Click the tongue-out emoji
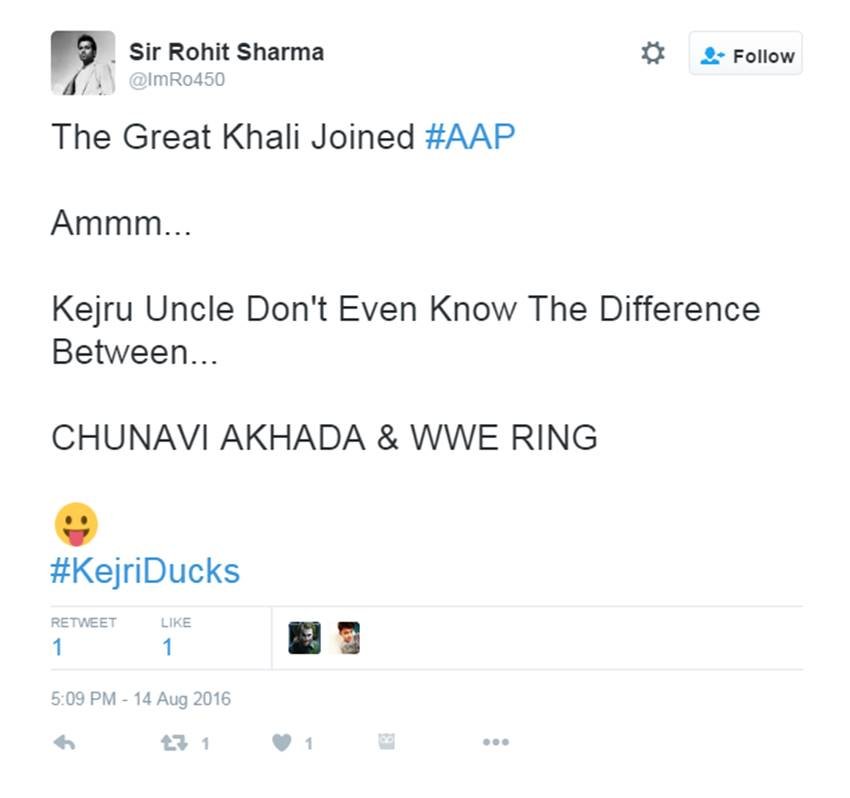Viewport: 850px width, 798px height. tap(75, 524)
